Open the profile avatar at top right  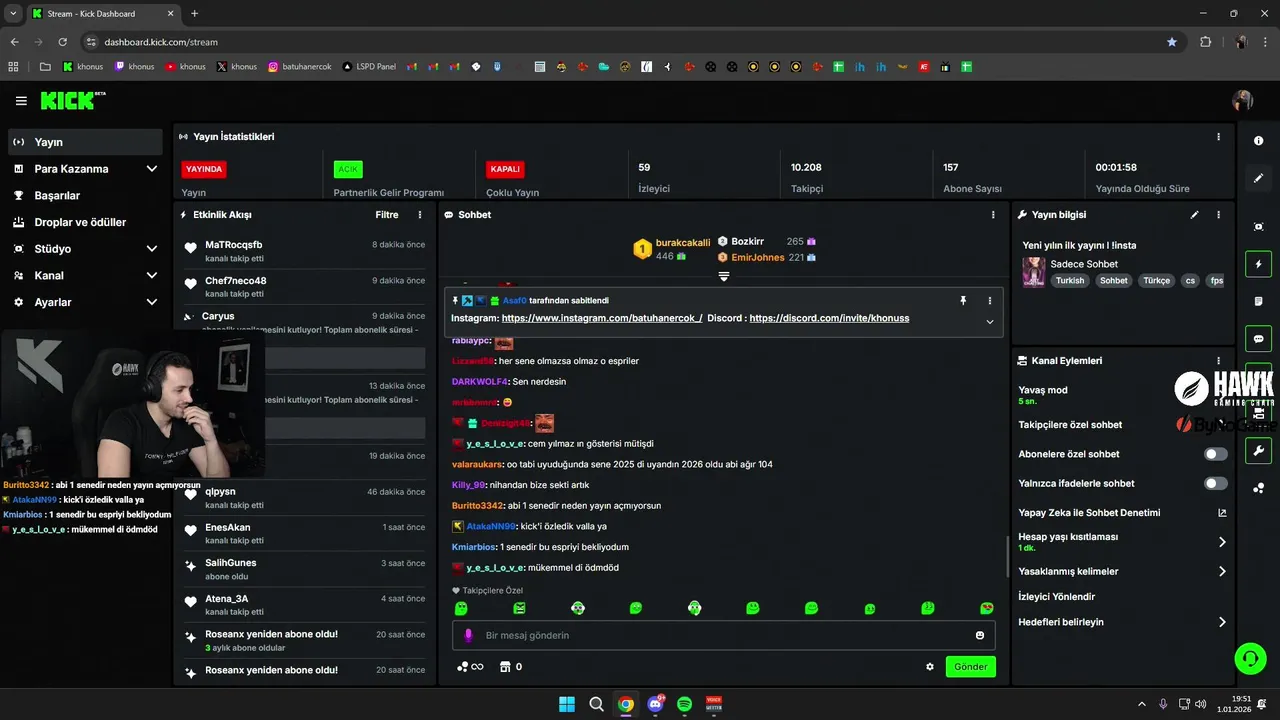point(1243,101)
